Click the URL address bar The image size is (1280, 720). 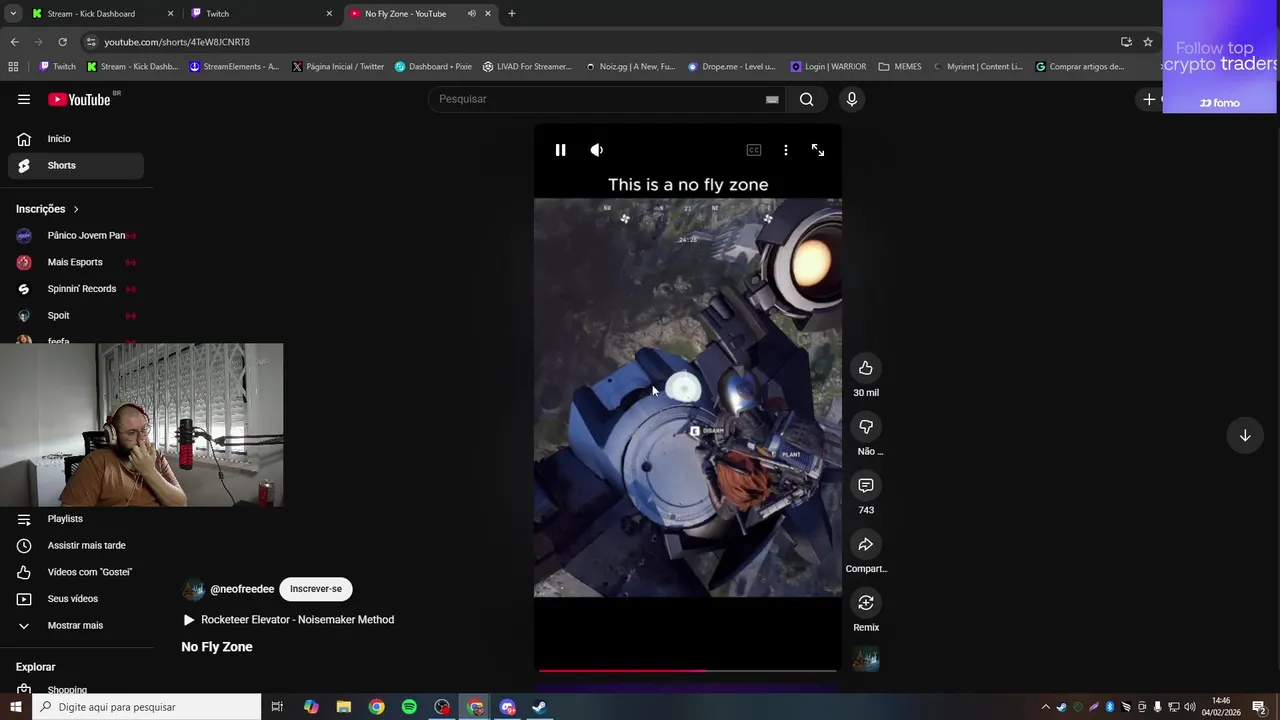tap(600, 42)
